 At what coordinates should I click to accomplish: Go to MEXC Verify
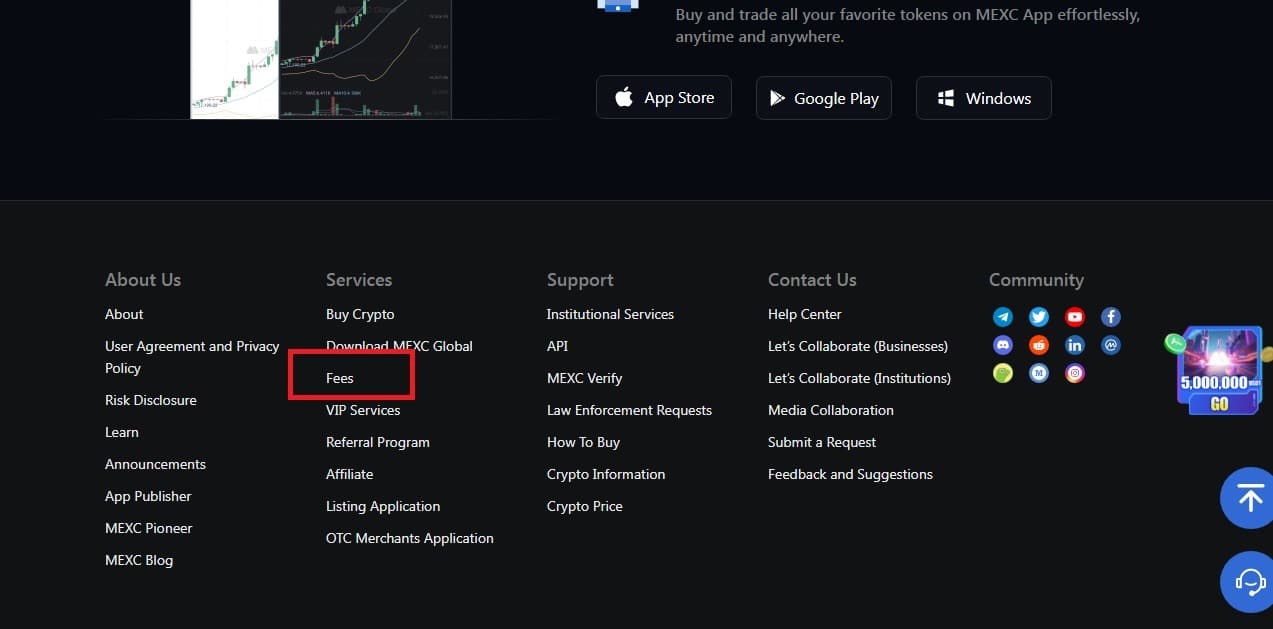click(x=584, y=378)
